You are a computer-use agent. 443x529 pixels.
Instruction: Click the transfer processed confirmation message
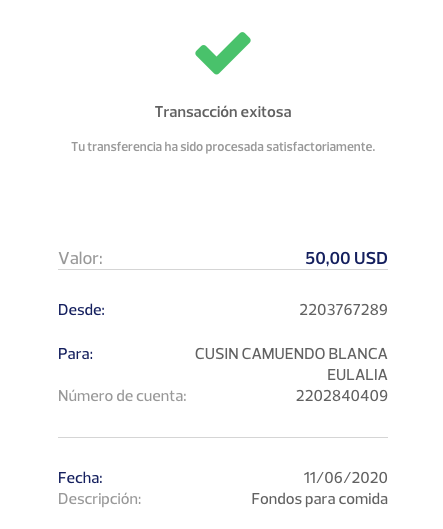click(x=223, y=147)
